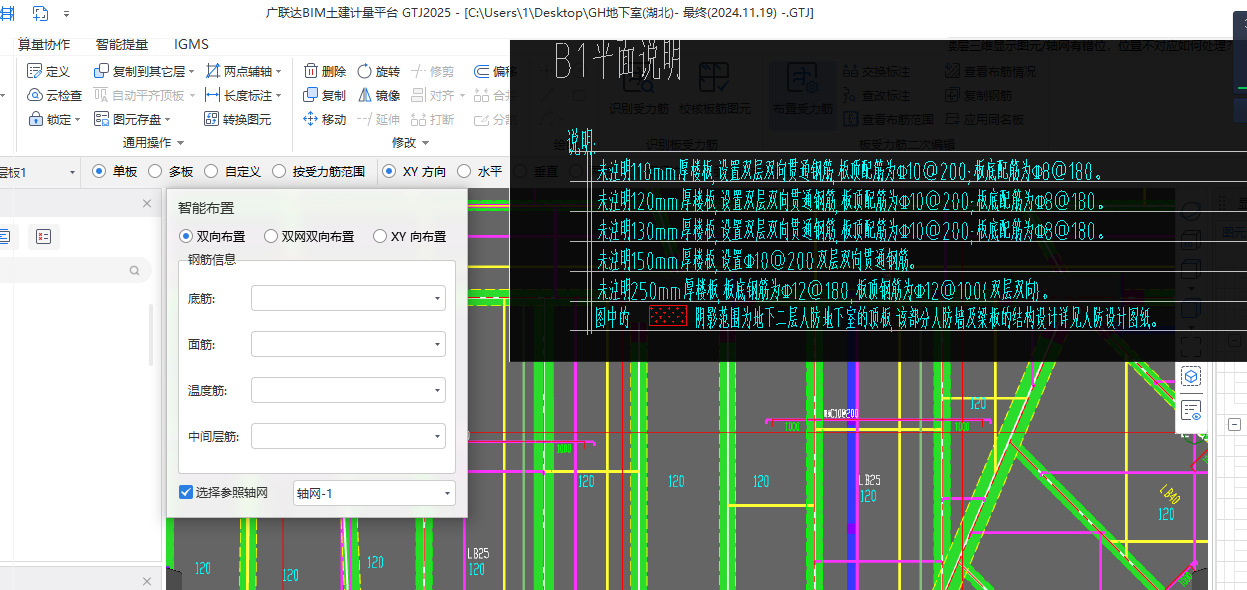Click the dimmed 应用同名板 button

984,119
